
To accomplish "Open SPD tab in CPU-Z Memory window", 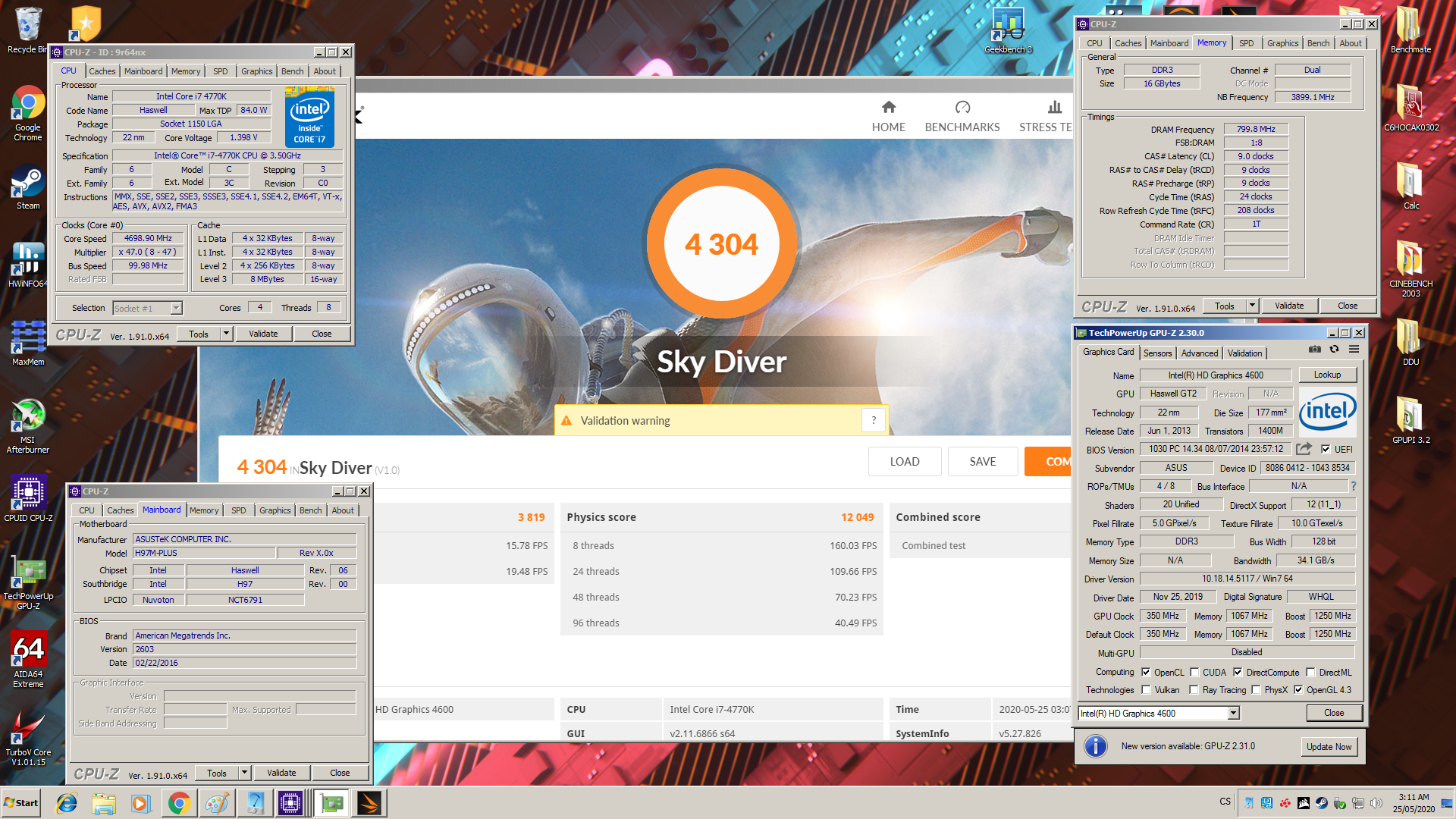I will pyautogui.click(x=1247, y=43).
